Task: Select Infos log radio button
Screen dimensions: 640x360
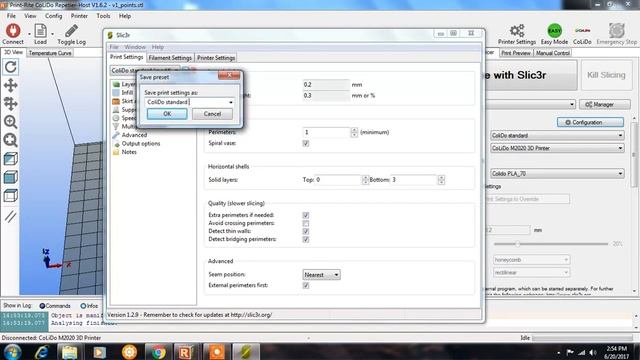Action: pos(83,306)
